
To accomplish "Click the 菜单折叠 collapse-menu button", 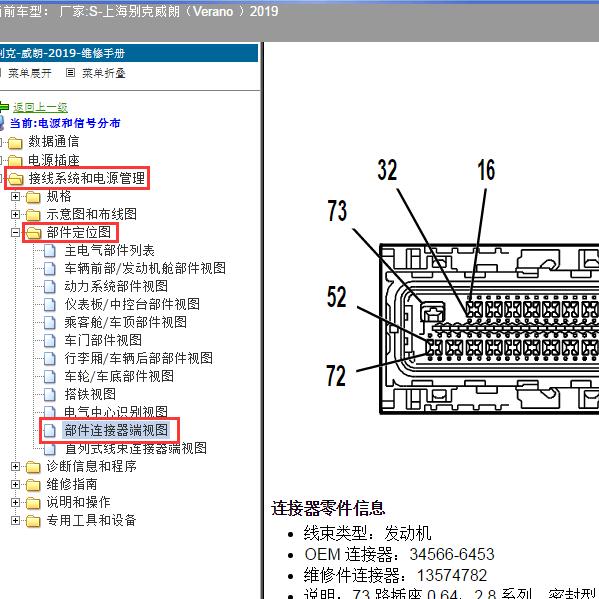I will click(104, 73).
